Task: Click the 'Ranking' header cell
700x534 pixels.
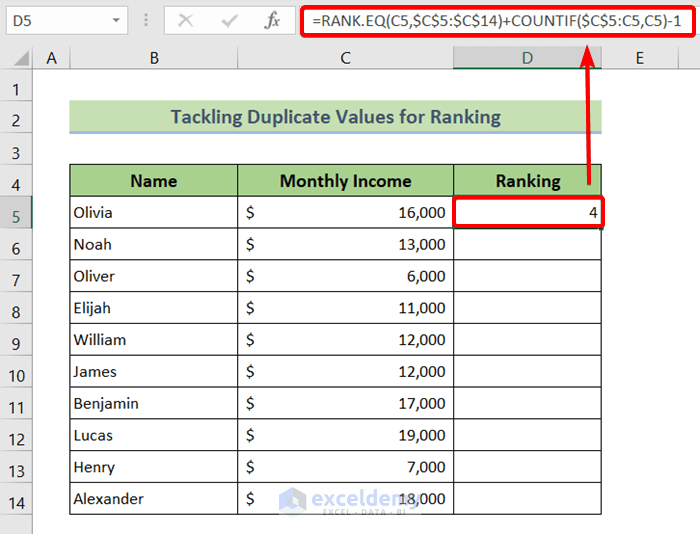Action: click(x=527, y=180)
